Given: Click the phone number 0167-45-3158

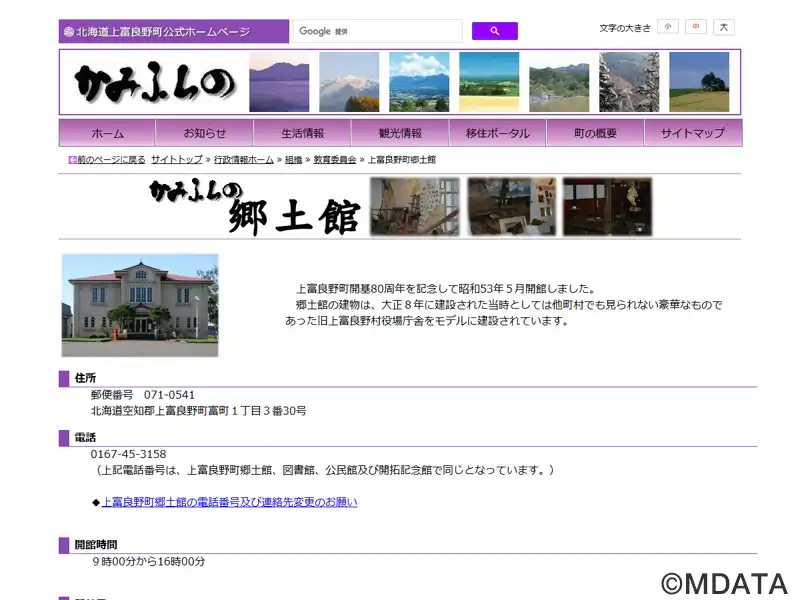Looking at the screenshot, I should tap(129, 454).
